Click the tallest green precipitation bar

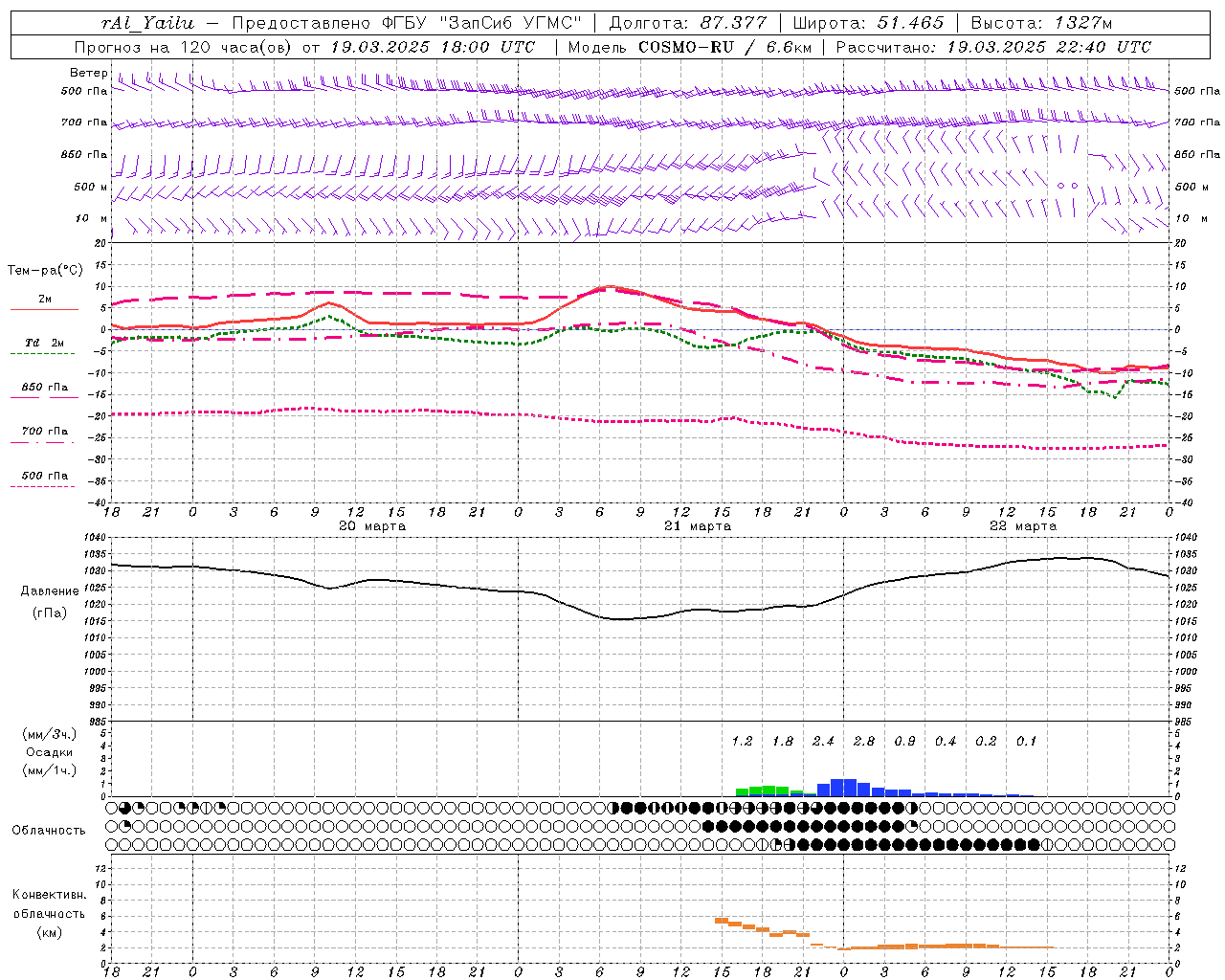pos(768,791)
